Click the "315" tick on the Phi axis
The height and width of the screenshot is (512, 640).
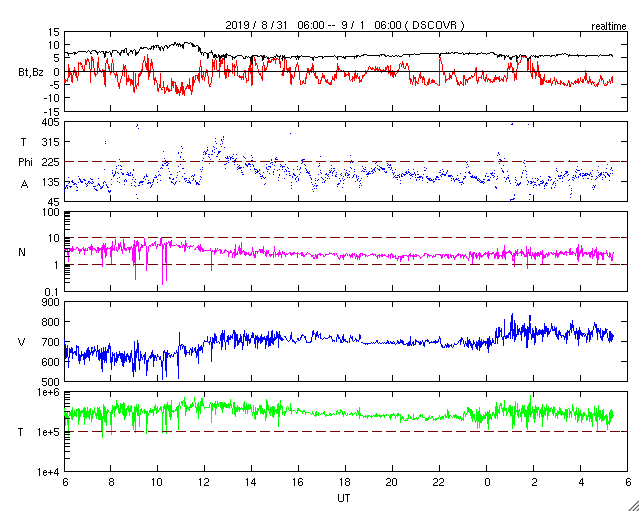(x=51, y=142)
